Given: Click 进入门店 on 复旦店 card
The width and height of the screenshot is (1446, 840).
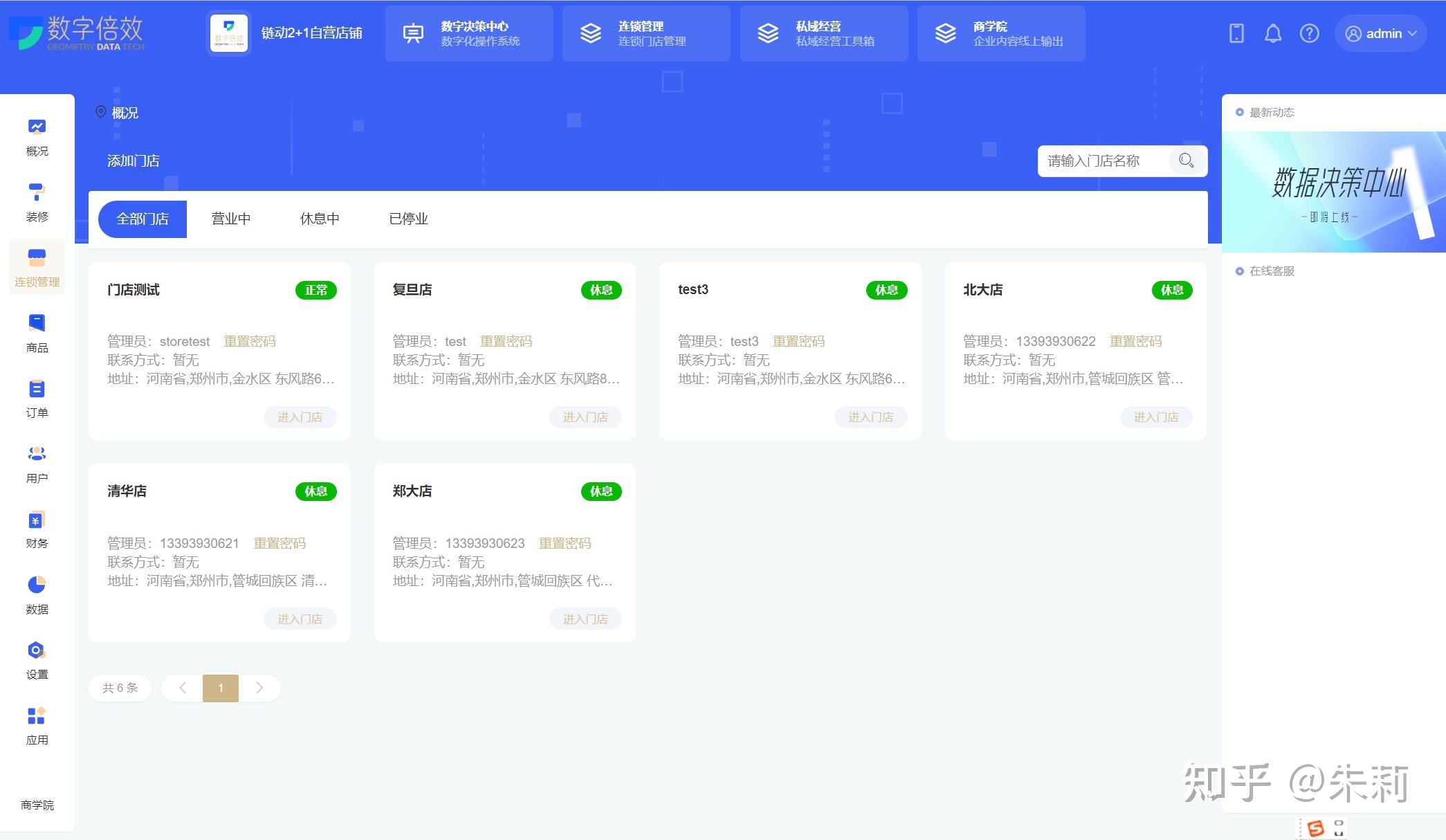Looking at the screenshot, I should click(585, 417).
